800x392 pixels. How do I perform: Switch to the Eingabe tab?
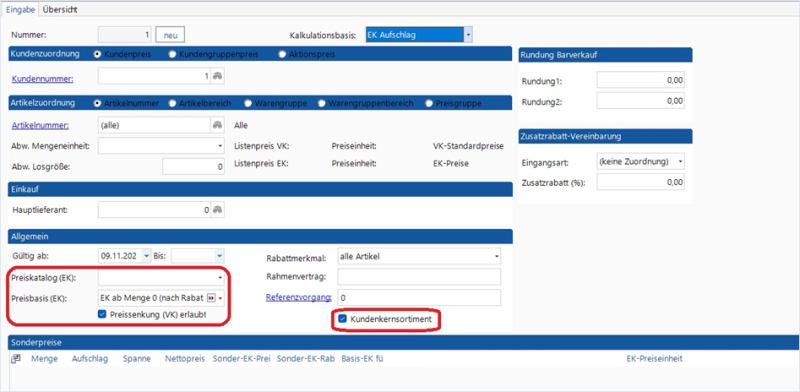pyautogui.click(x=20, y=10)
